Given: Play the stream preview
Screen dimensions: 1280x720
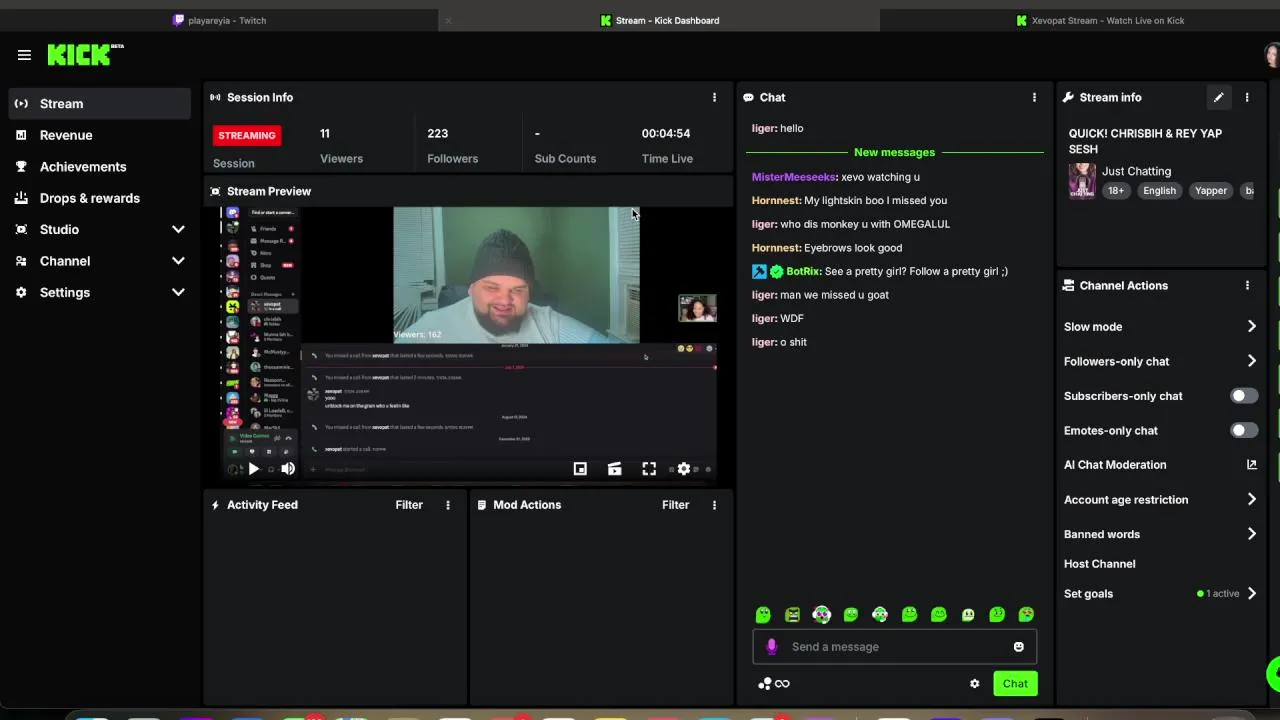Looking at the screenshot, I should point(253,468).
